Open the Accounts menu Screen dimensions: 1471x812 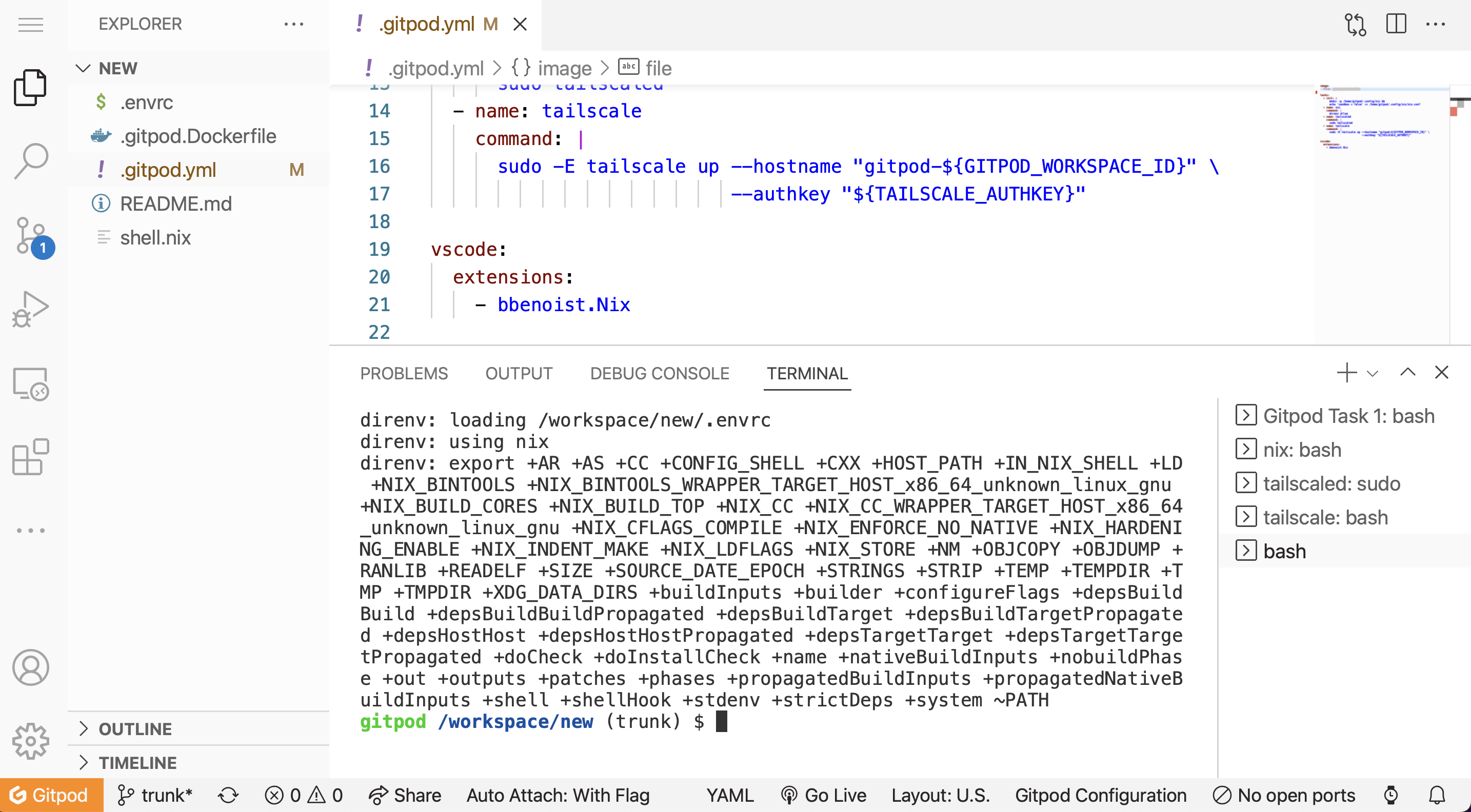(x=31, y=667)
